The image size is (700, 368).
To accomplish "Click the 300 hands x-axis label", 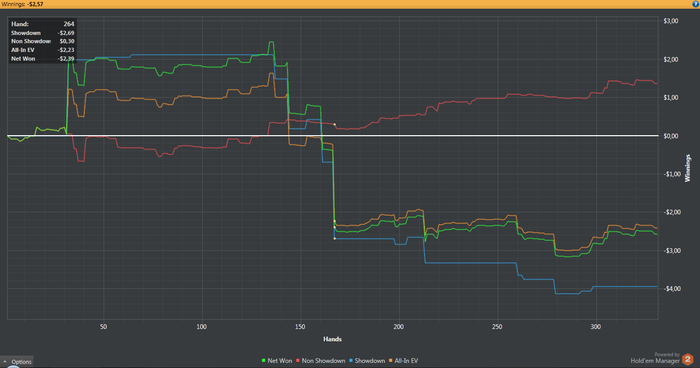I will pyautogui.click(x=596, y=327).
